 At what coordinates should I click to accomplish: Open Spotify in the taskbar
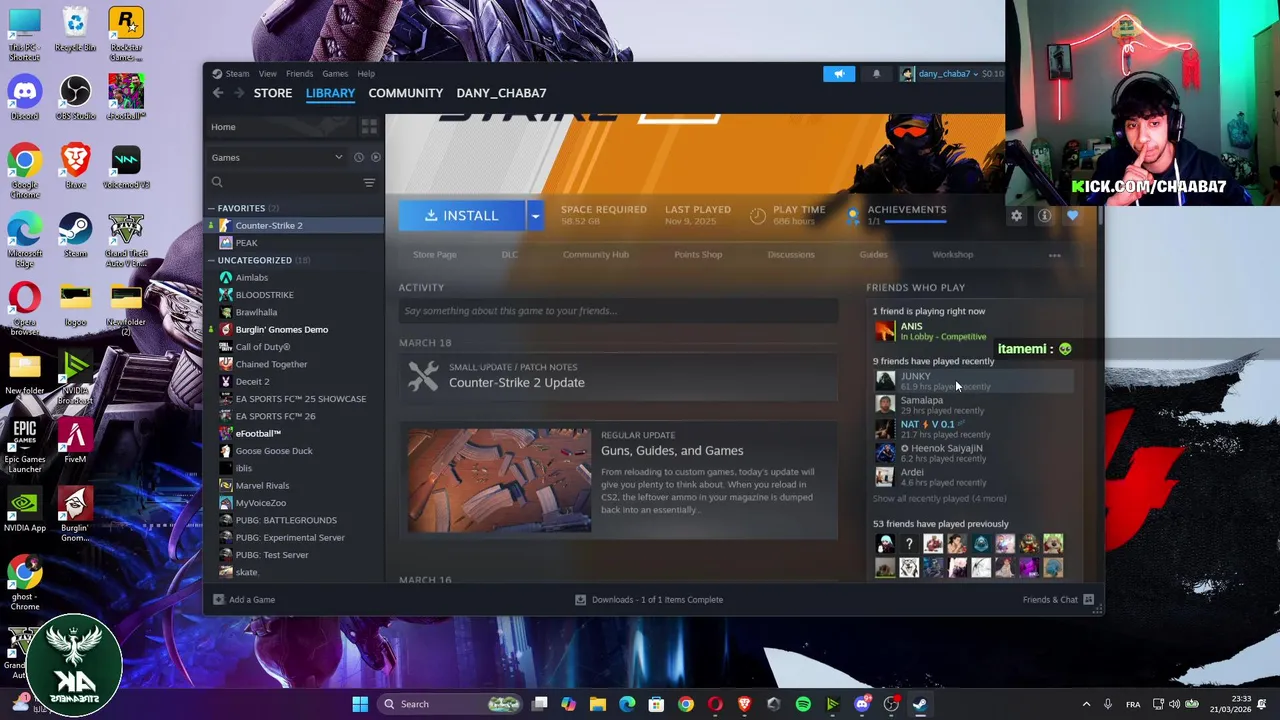click(x=803, y=704)
